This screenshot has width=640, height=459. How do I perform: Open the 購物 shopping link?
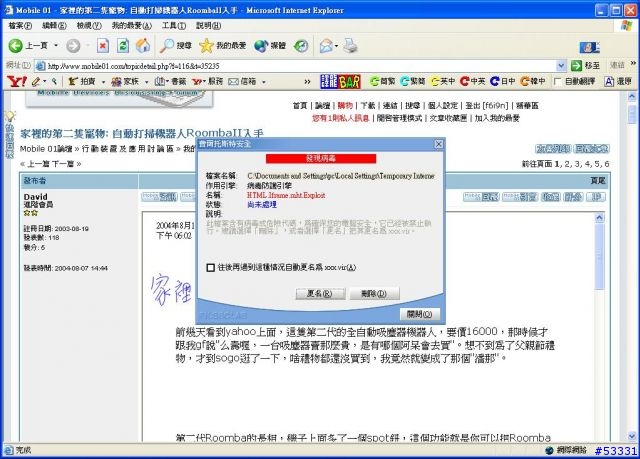pos(345,106)
